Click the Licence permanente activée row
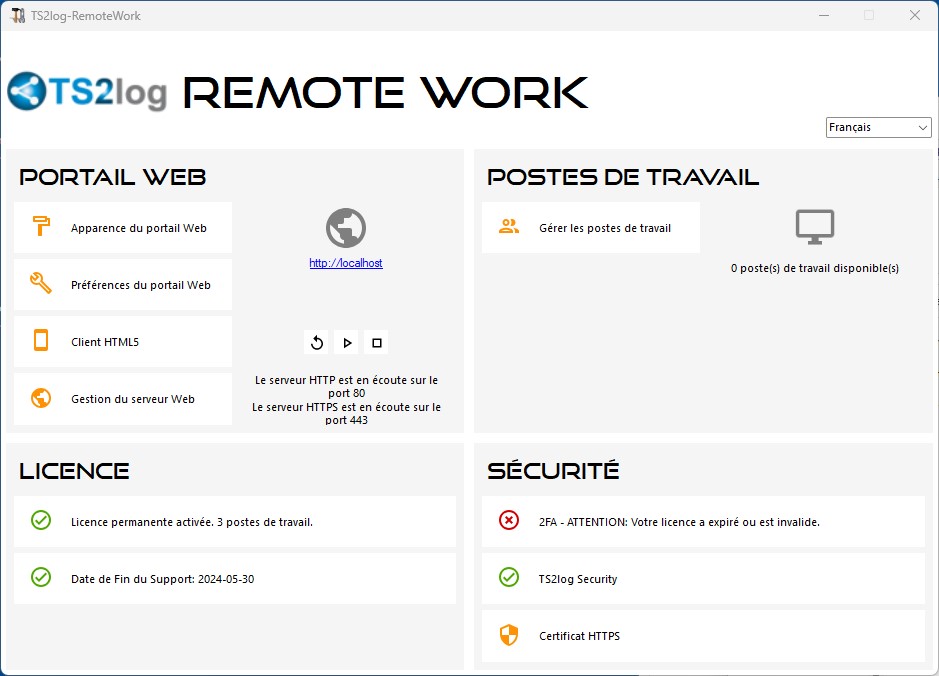 [235, 522]
